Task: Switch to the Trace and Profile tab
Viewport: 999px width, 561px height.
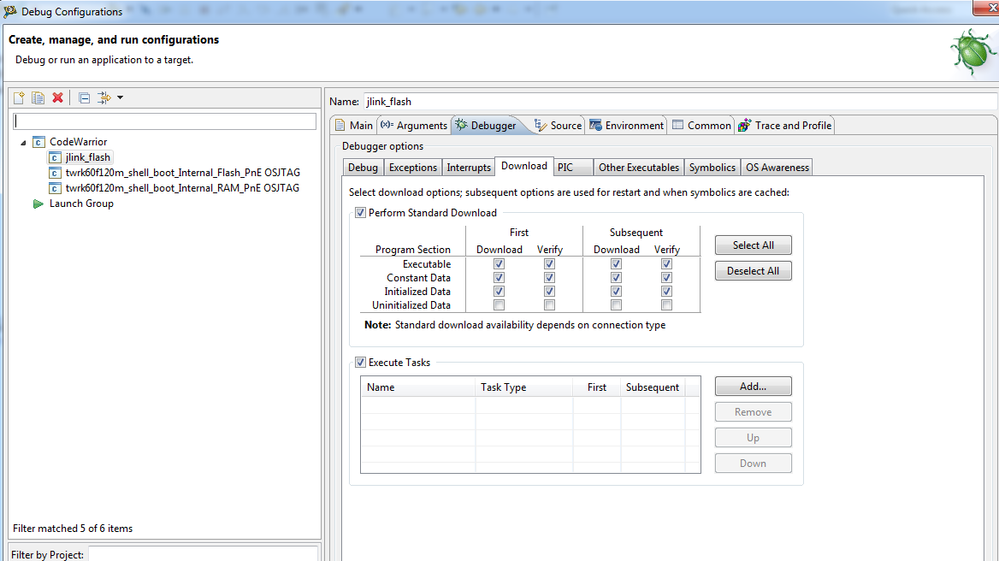Action: tap(785, 125)
